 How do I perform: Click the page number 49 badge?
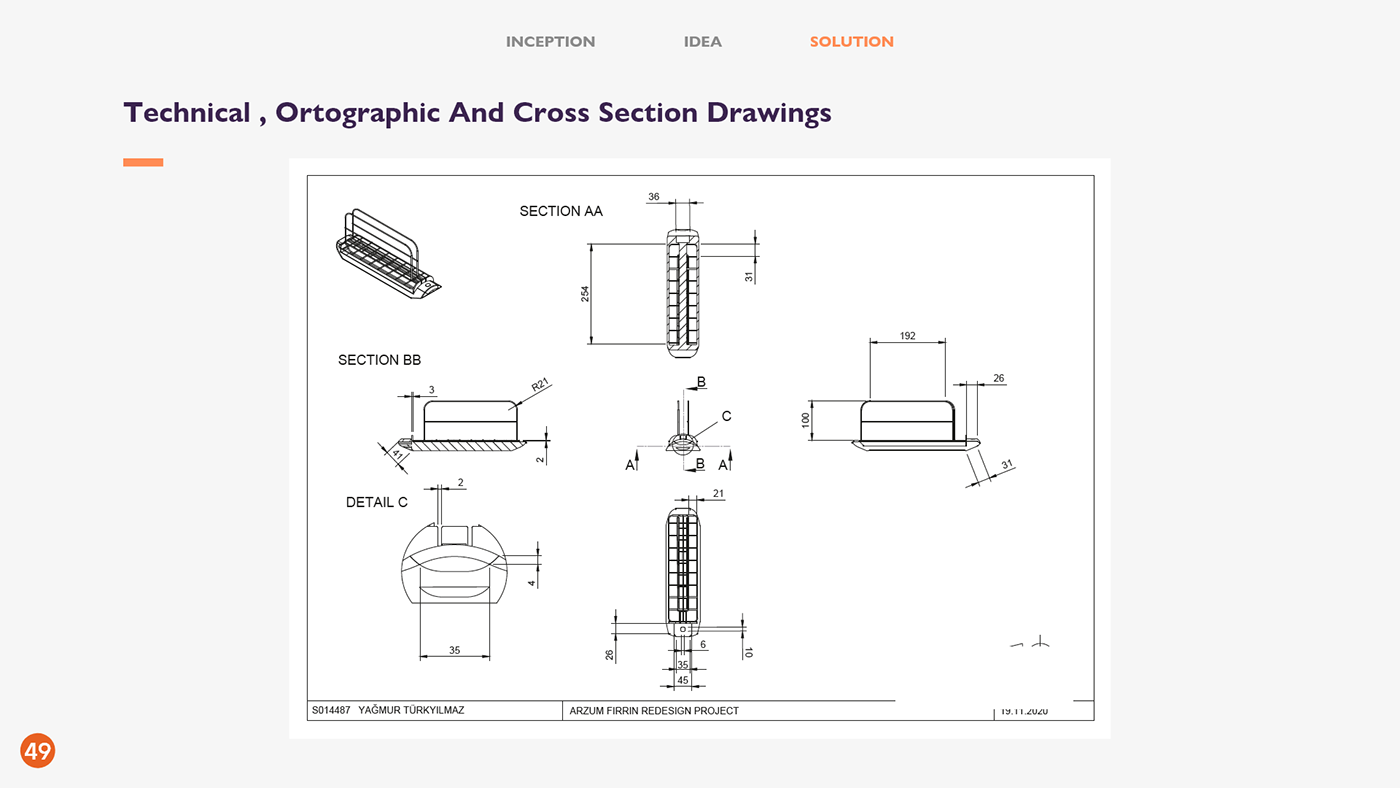click(38, 750)
